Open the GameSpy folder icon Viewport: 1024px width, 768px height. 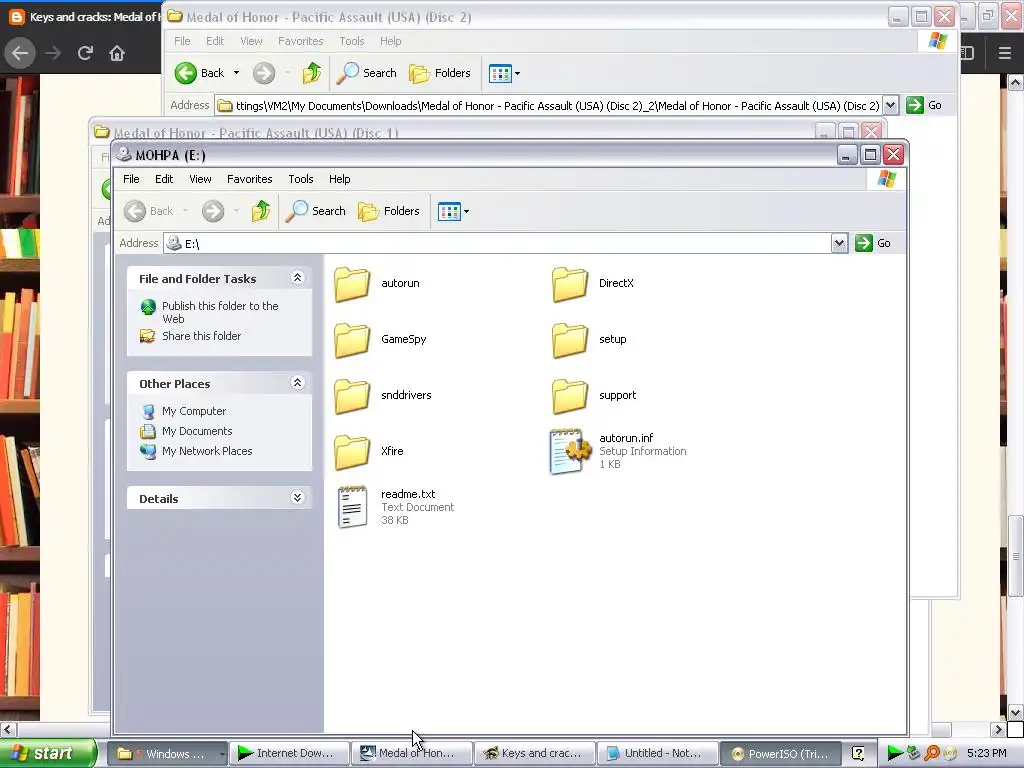[x=352, y=340]
